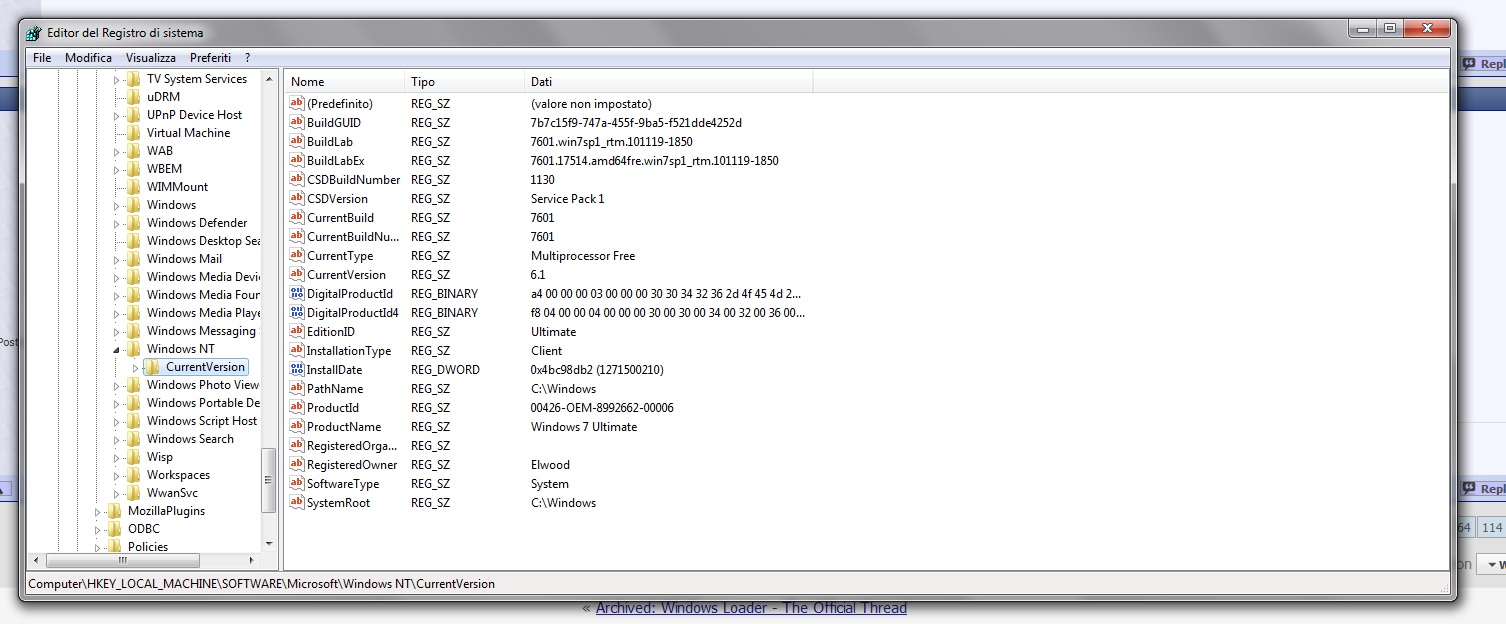The height and width of the screenshot is (624, 1506).
Task: Click the 'Multiprocessor Free' data cell
Action: click(583, 255)
